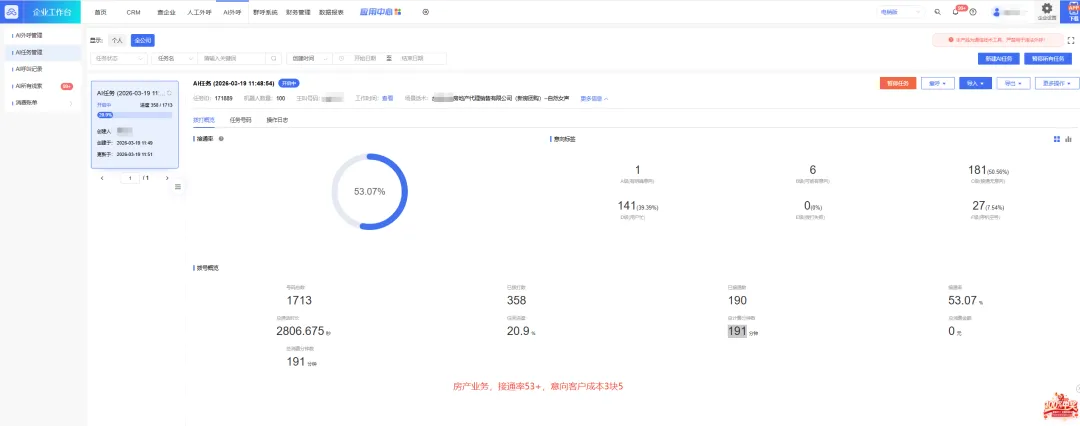Open the CRM top menu
Image resolution: width=1080 pixels, height=426 pixels.
[x=133, y=12]
